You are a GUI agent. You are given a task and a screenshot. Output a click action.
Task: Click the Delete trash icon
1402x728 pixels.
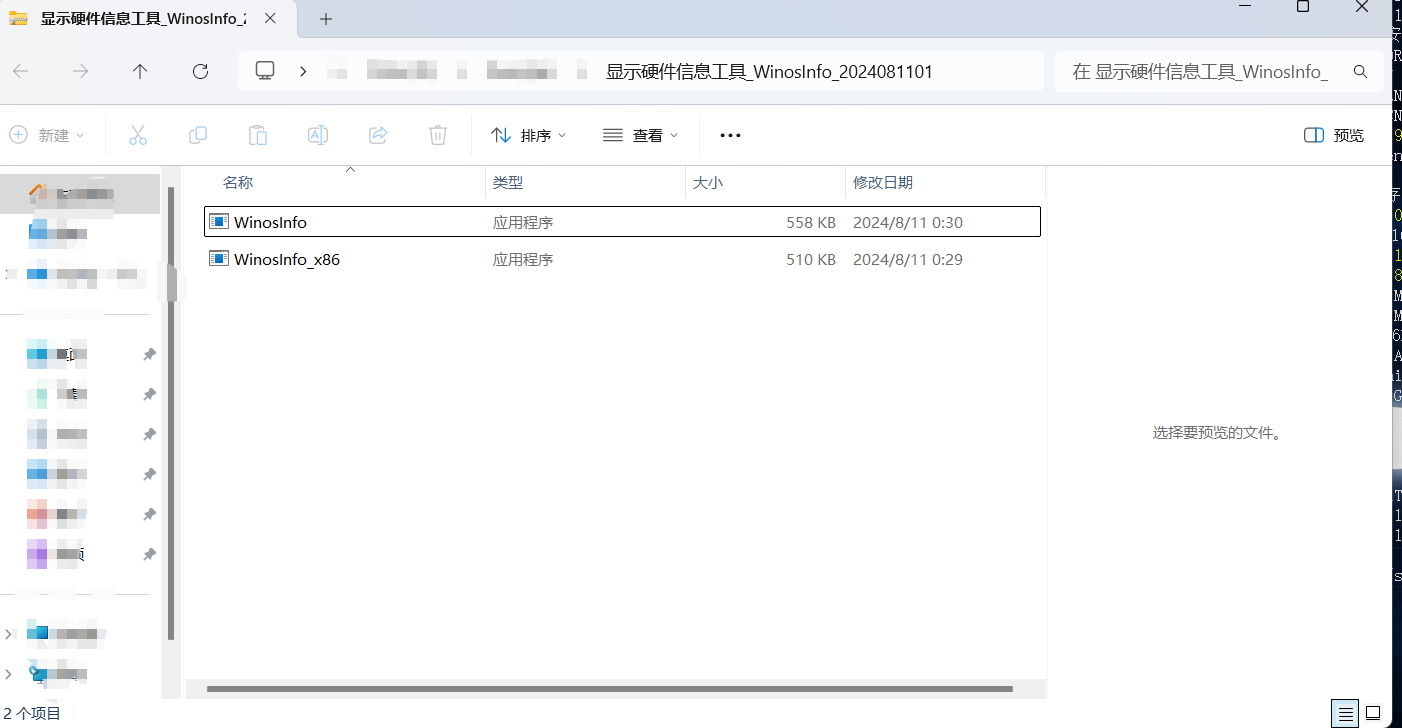pyautogui.click(x=438, y=135)
